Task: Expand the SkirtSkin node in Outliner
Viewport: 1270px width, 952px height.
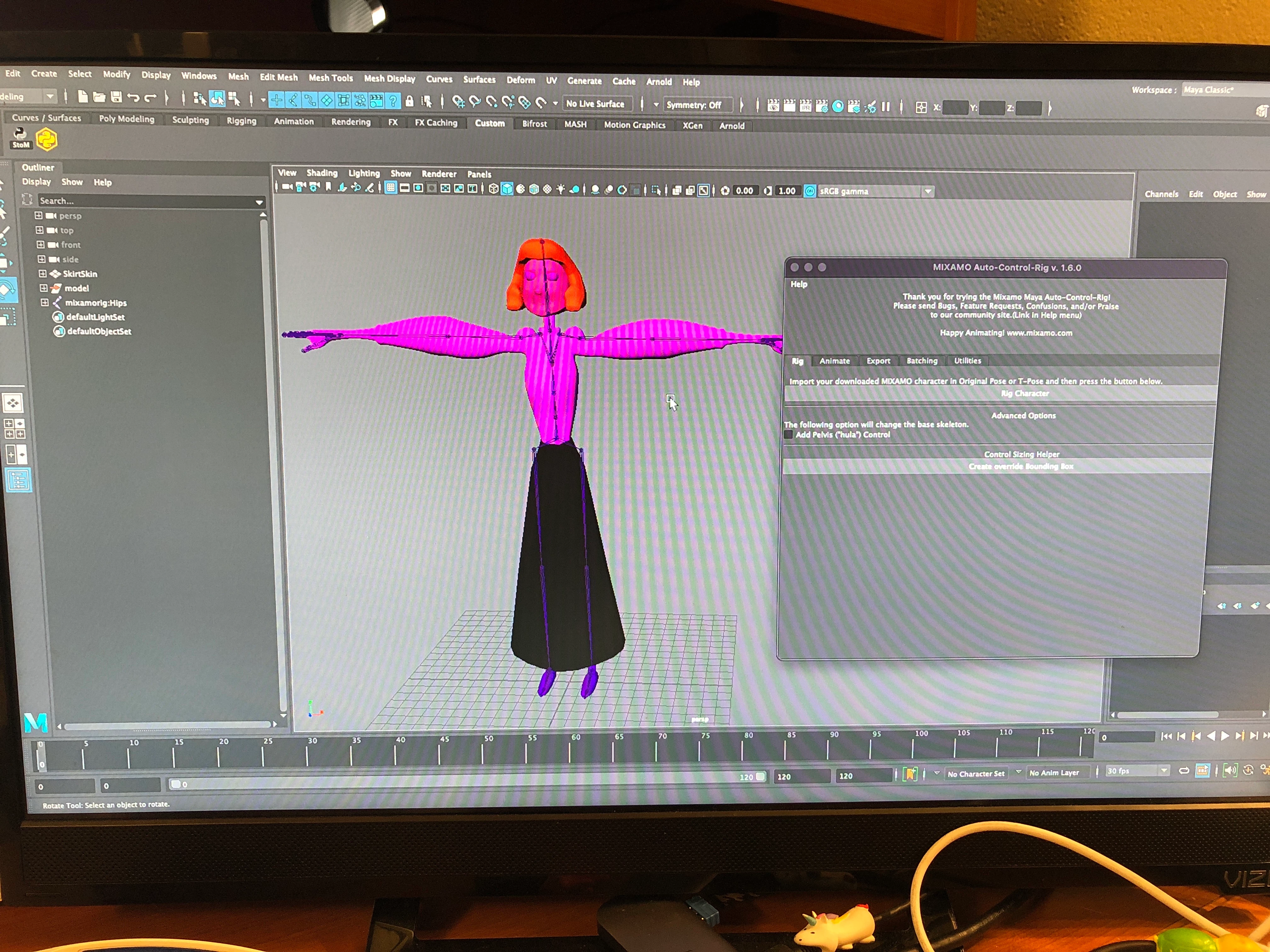Action: point(43,274)
